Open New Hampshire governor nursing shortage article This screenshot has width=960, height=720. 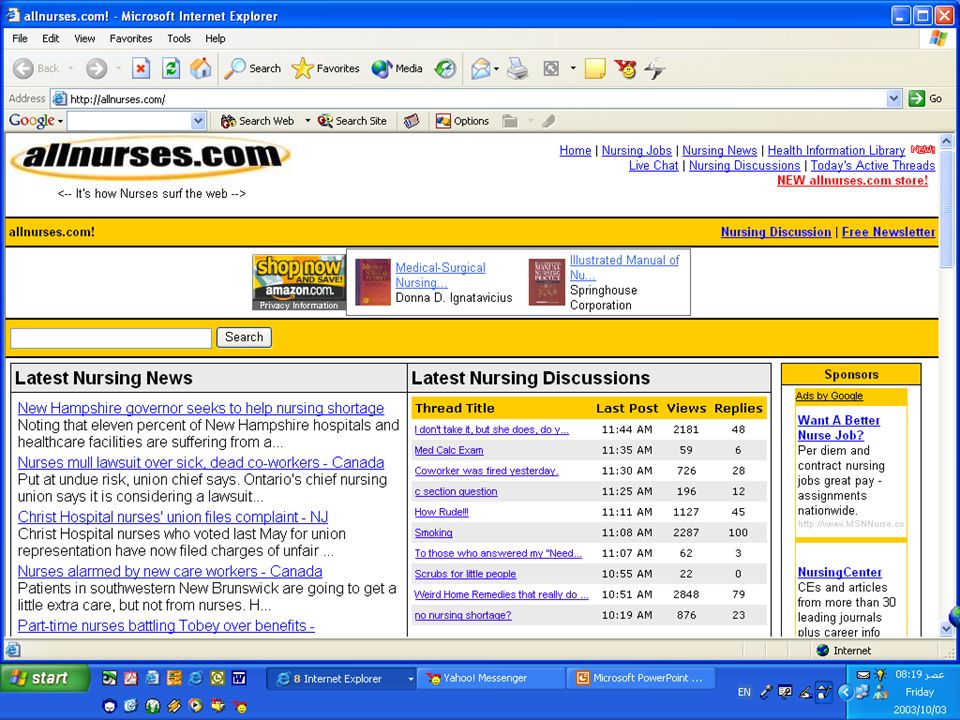coord(201,408)
